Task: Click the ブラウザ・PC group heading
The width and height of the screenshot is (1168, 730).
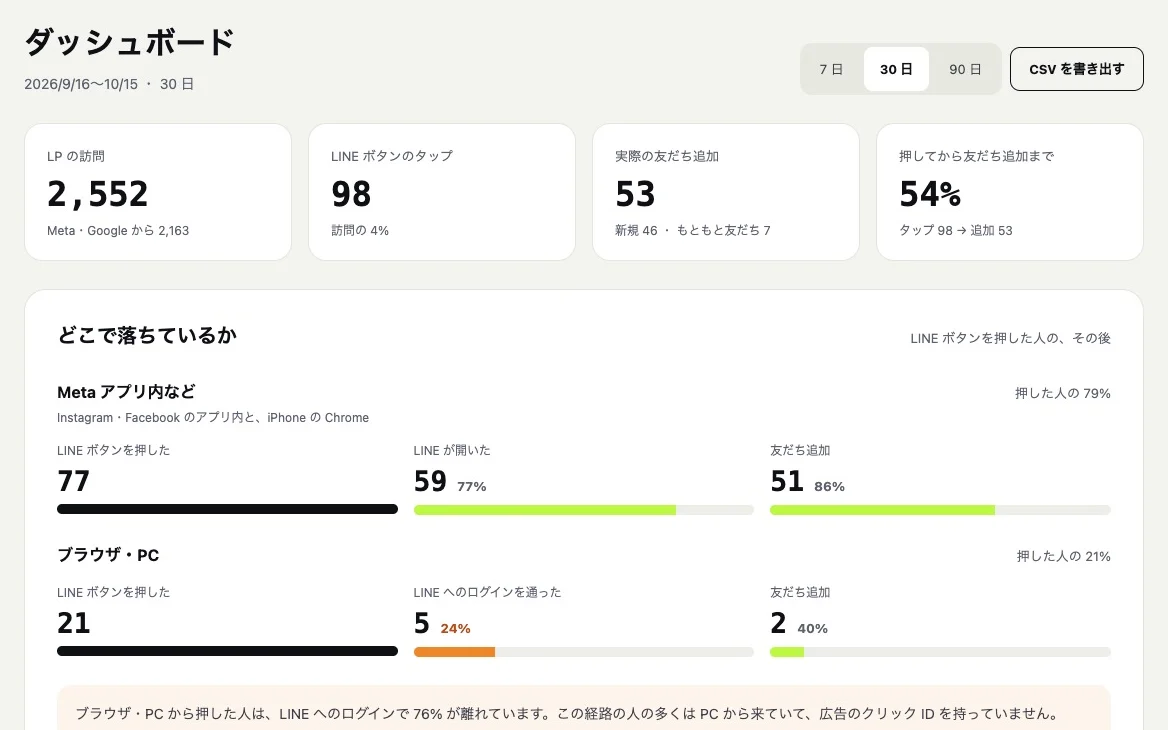Action: pyautogui.click(x=108, y=555)
